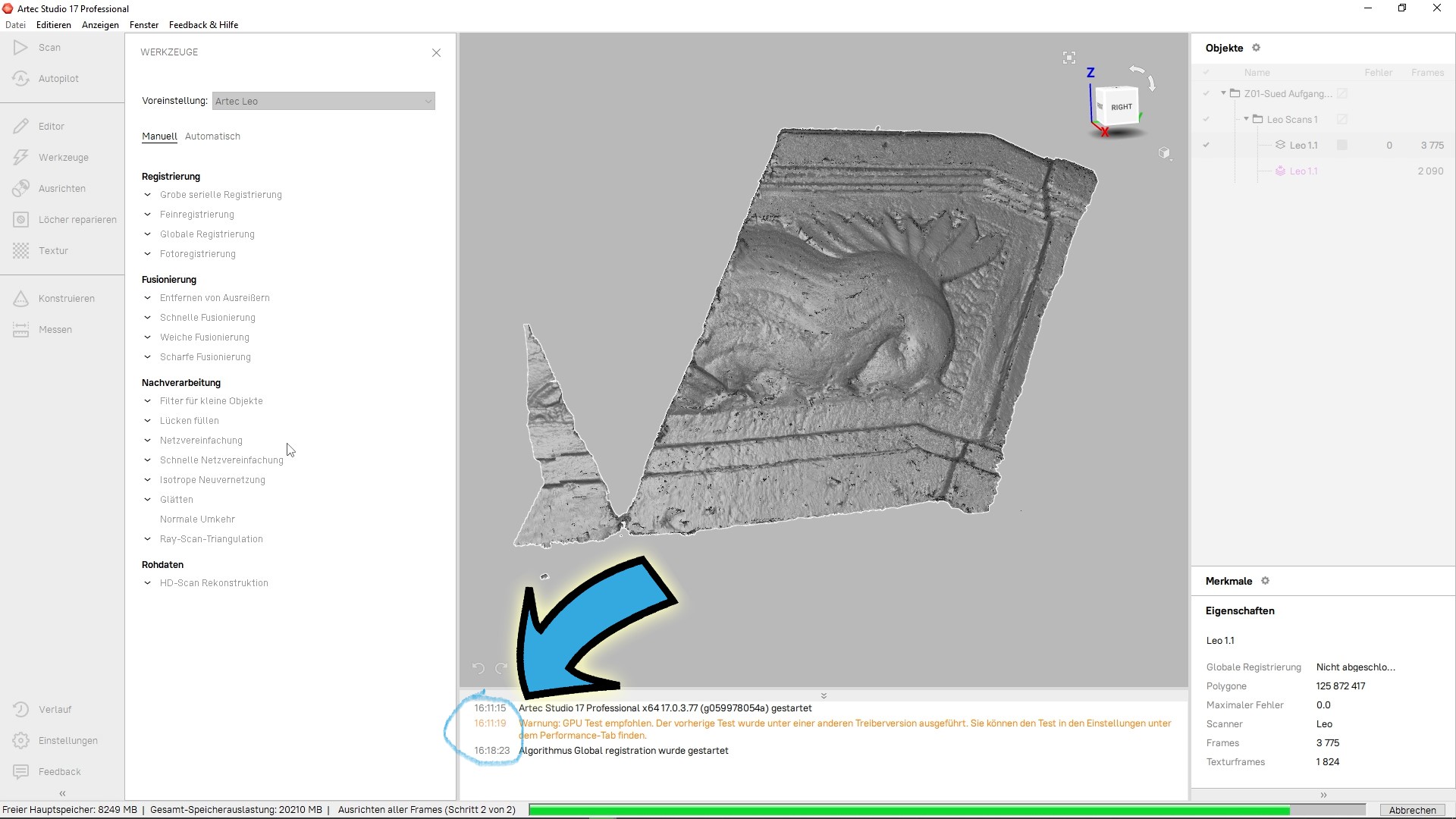Click Abbrechen to cancel the process
Viewport: 1456px width, 819px height.
(x=1412, y=810)
